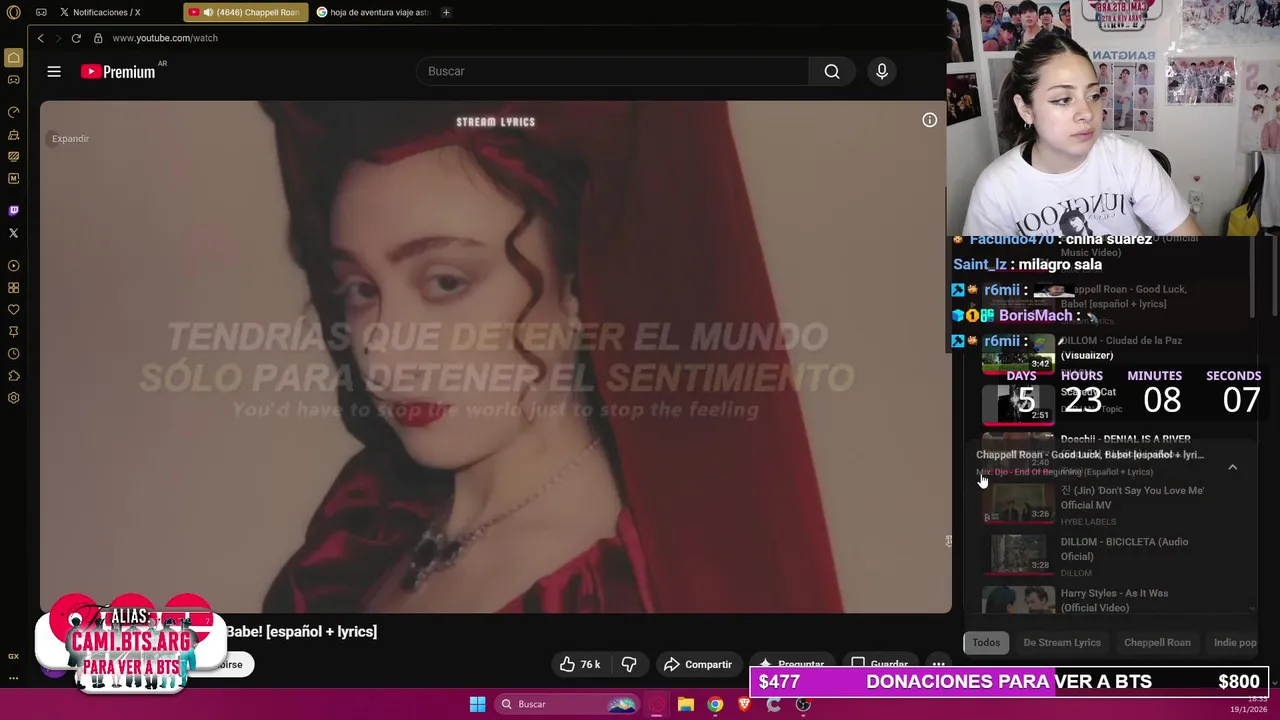Screen dimensions: 1280x720
Task: Open DILLOM - Ciudad de la Paz visualizer
Action: point(1121,347)
